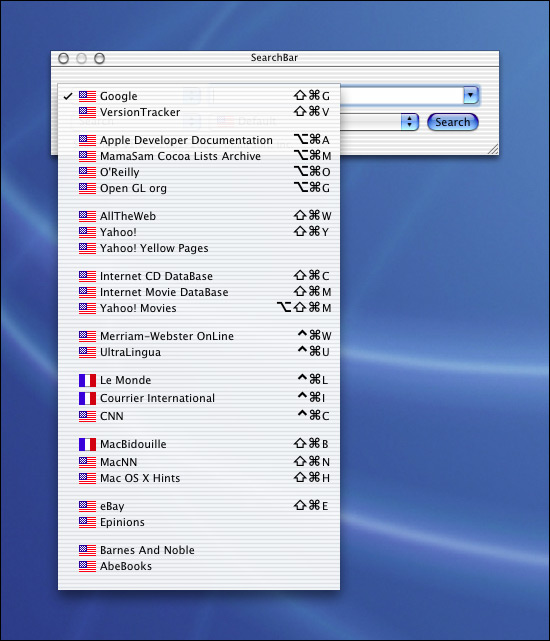The height and width of the screenshot is (641, 550).
Task: Select Yahoo! Movies entry
Action: (x=199, y=308)
